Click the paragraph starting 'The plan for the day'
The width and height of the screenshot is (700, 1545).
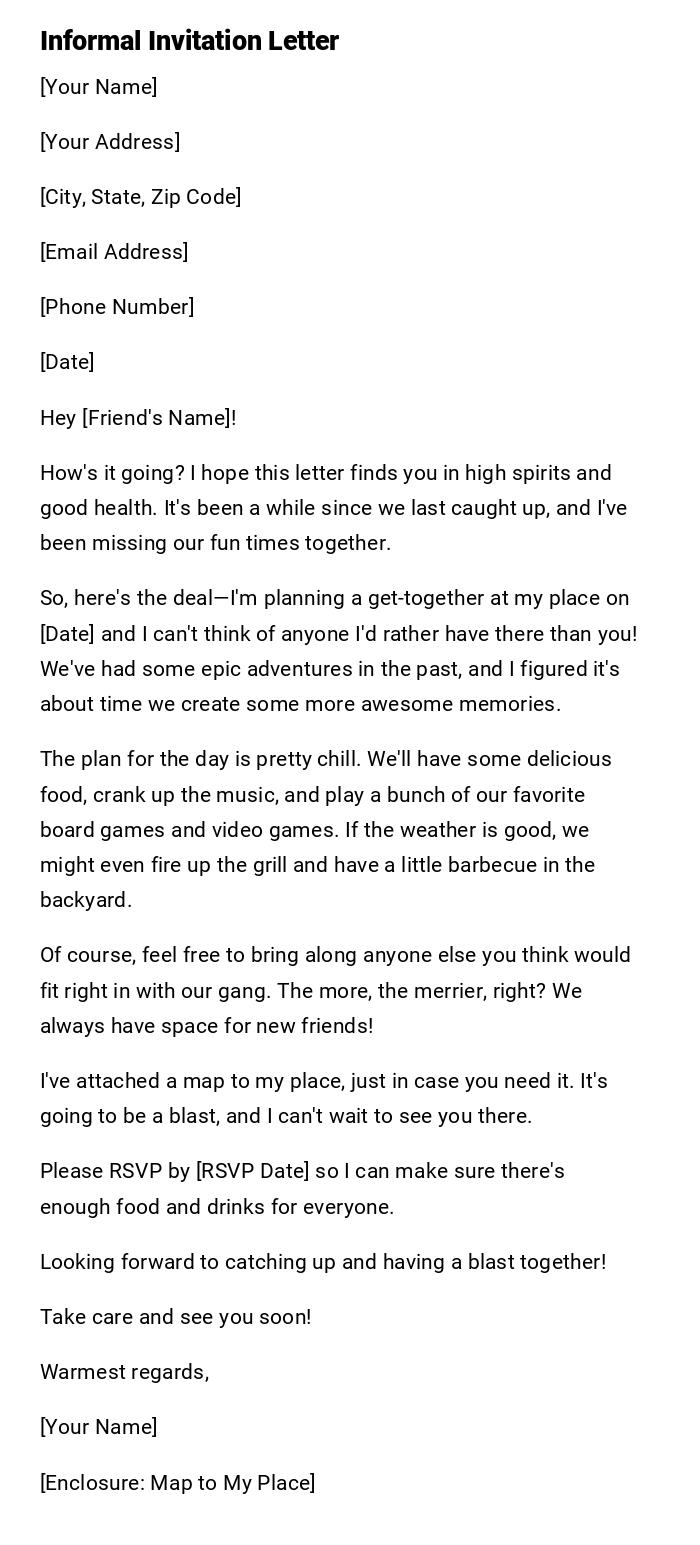coord(325,829)
